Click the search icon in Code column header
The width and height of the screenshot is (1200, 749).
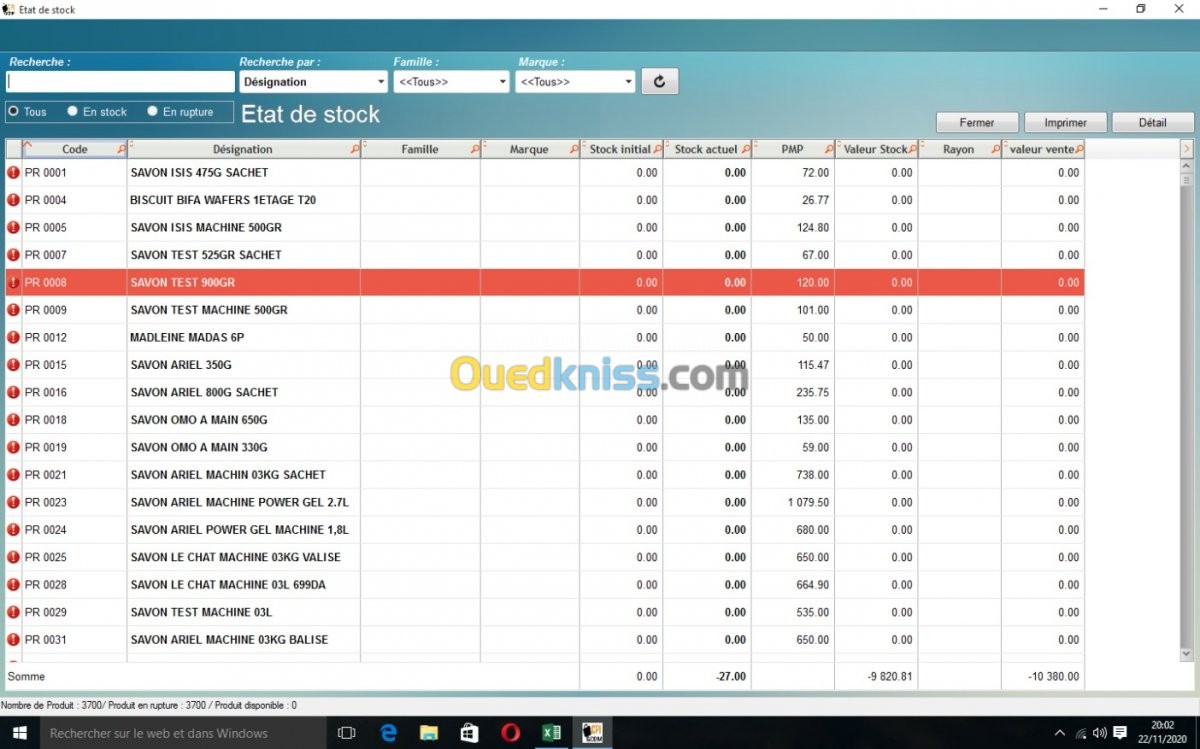(x=121, y=149)
